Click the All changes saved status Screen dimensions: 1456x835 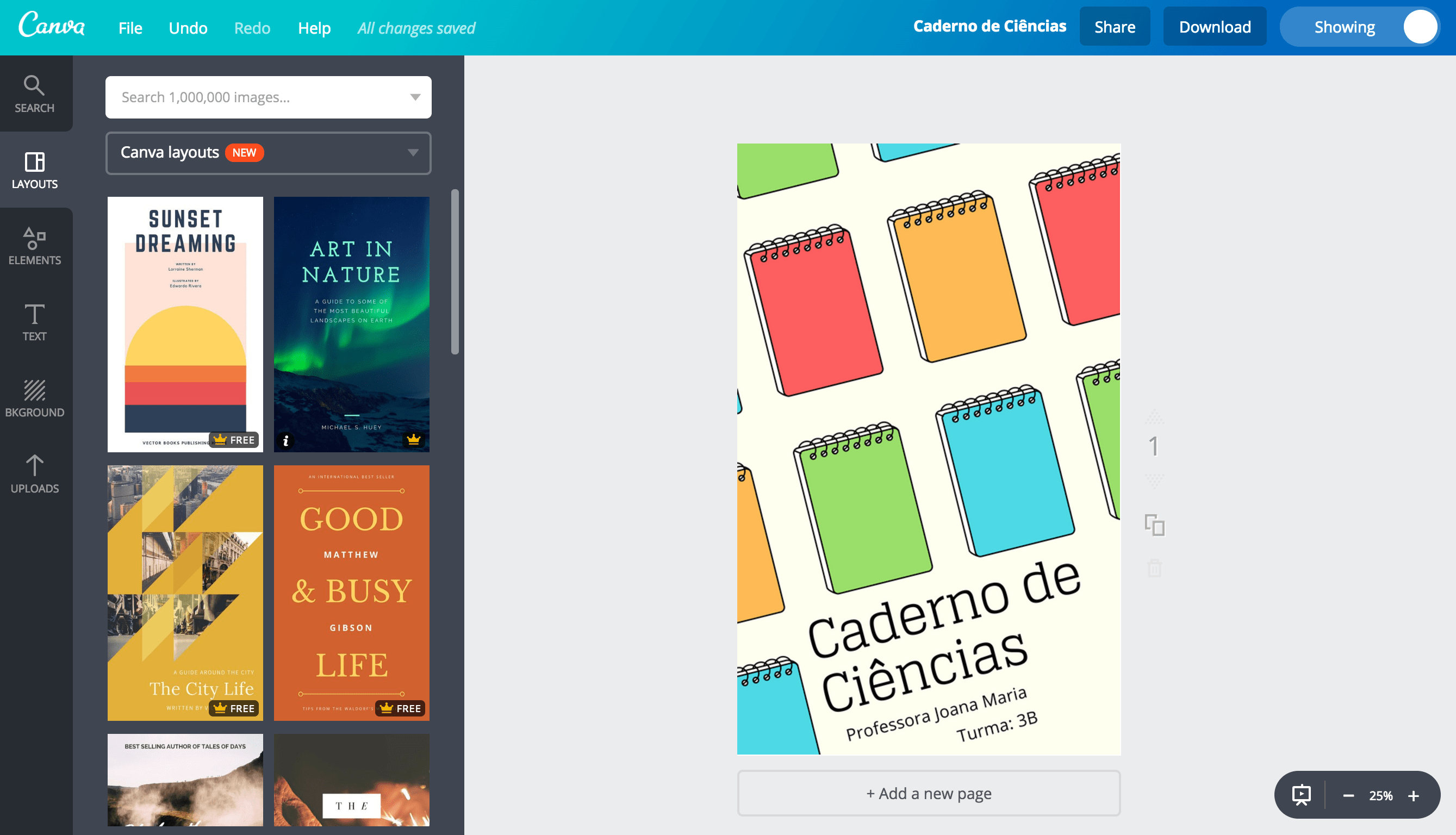point(416,28)
